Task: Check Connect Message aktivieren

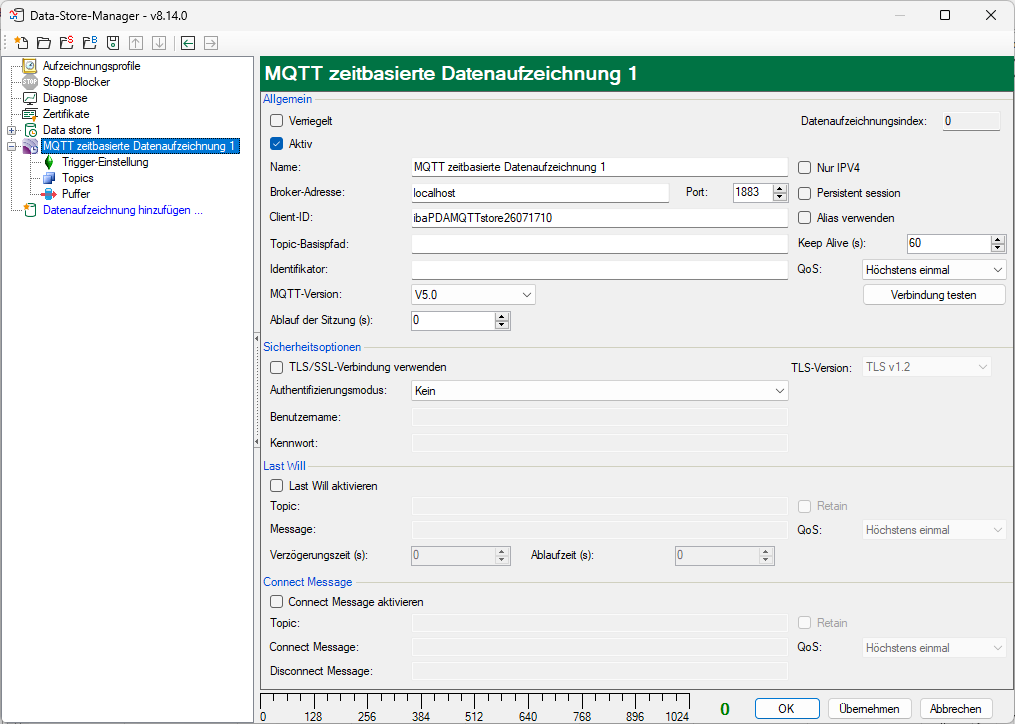Action: [x=276, y=602]
